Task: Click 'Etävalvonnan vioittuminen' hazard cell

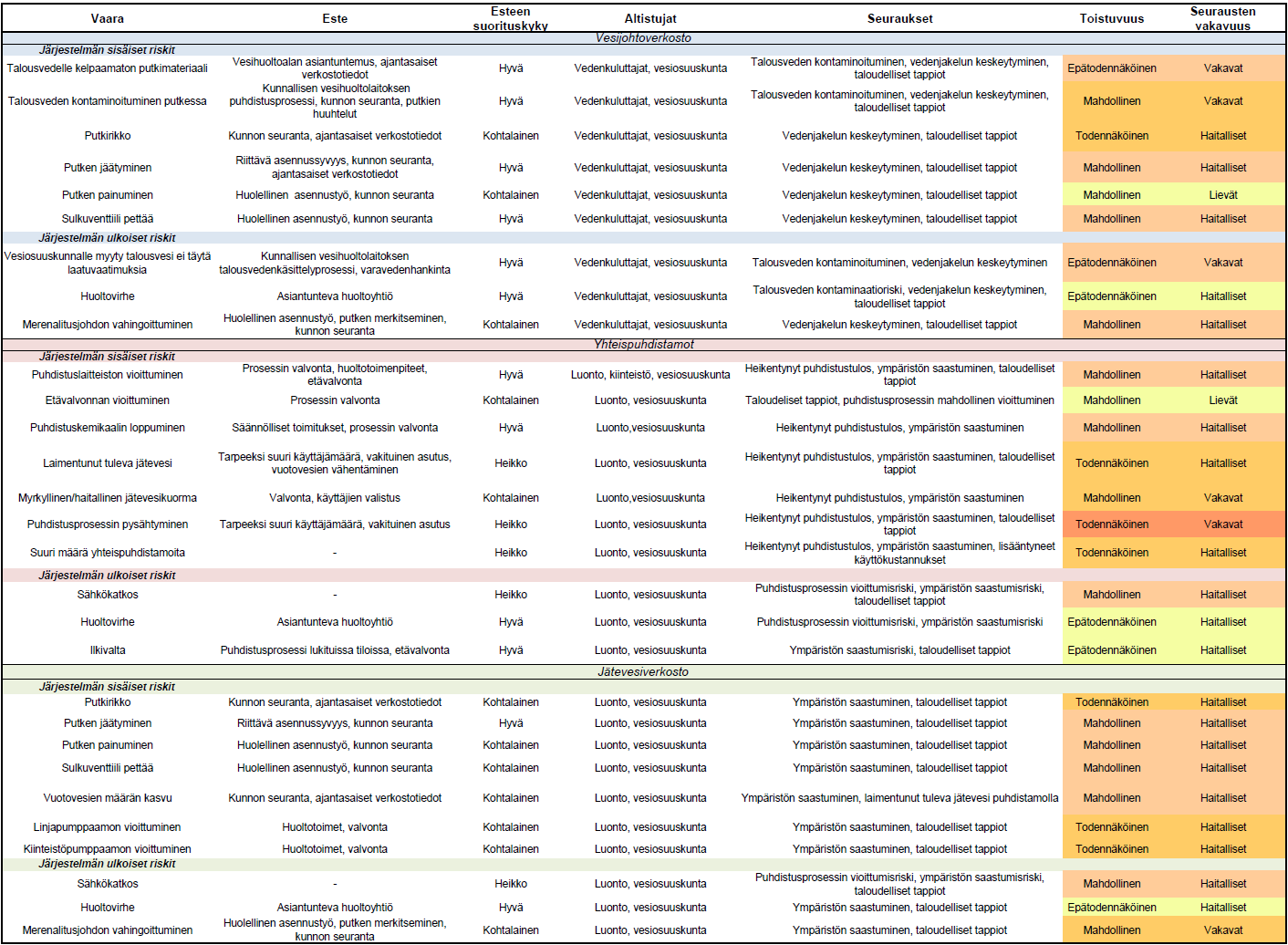Action: pos(108,400)
